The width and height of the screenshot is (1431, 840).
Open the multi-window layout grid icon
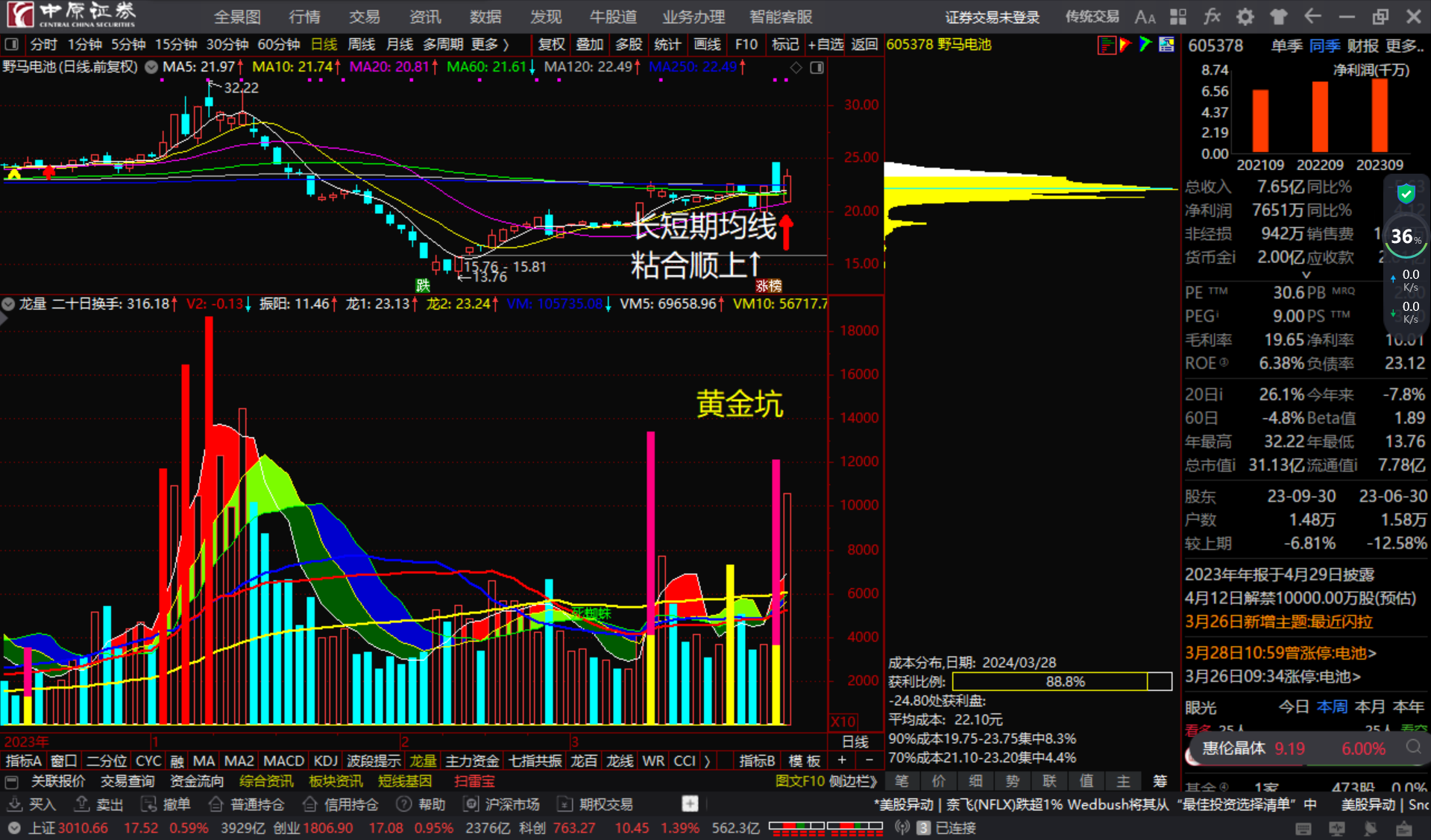click(x=1178, y=16)
